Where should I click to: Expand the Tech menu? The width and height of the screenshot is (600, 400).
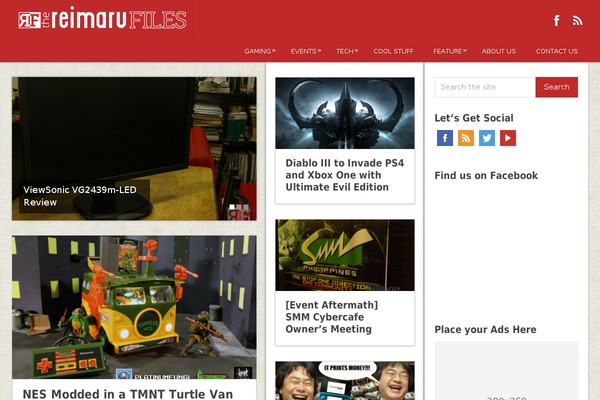pyautogui.click(x=347, y=51)
